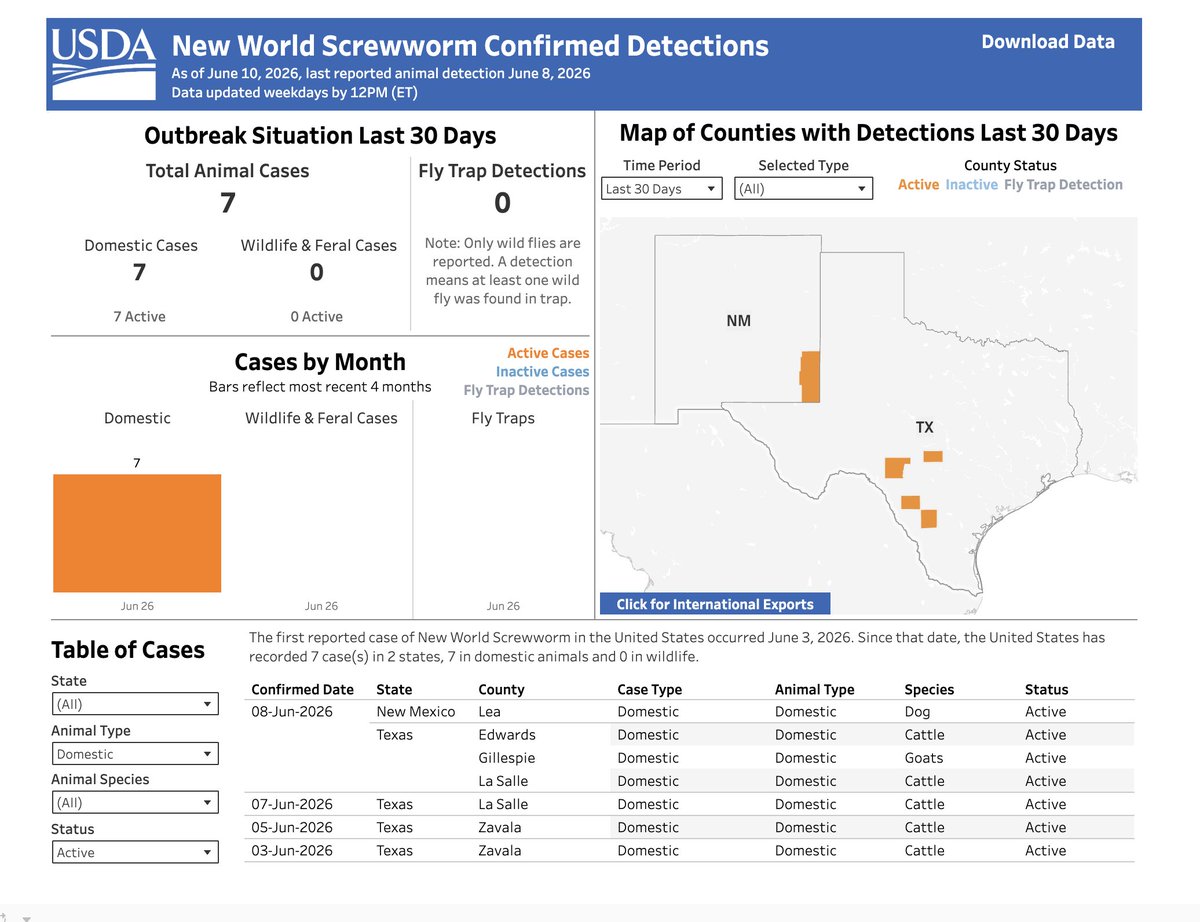Open the Animal Type filter dropdown
The height and width of the screenshot is (922, 1200).
click(x=135, y=754)
